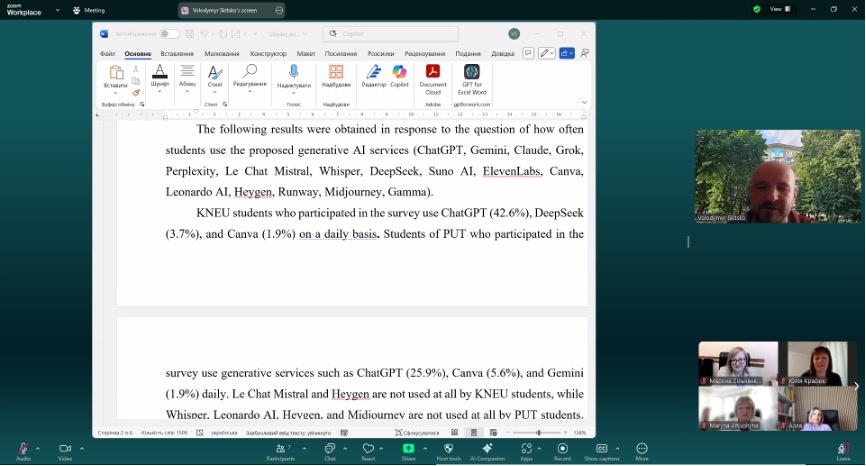
Task: Switch to Print Layout view in status bar
Action: coord(474,432)
